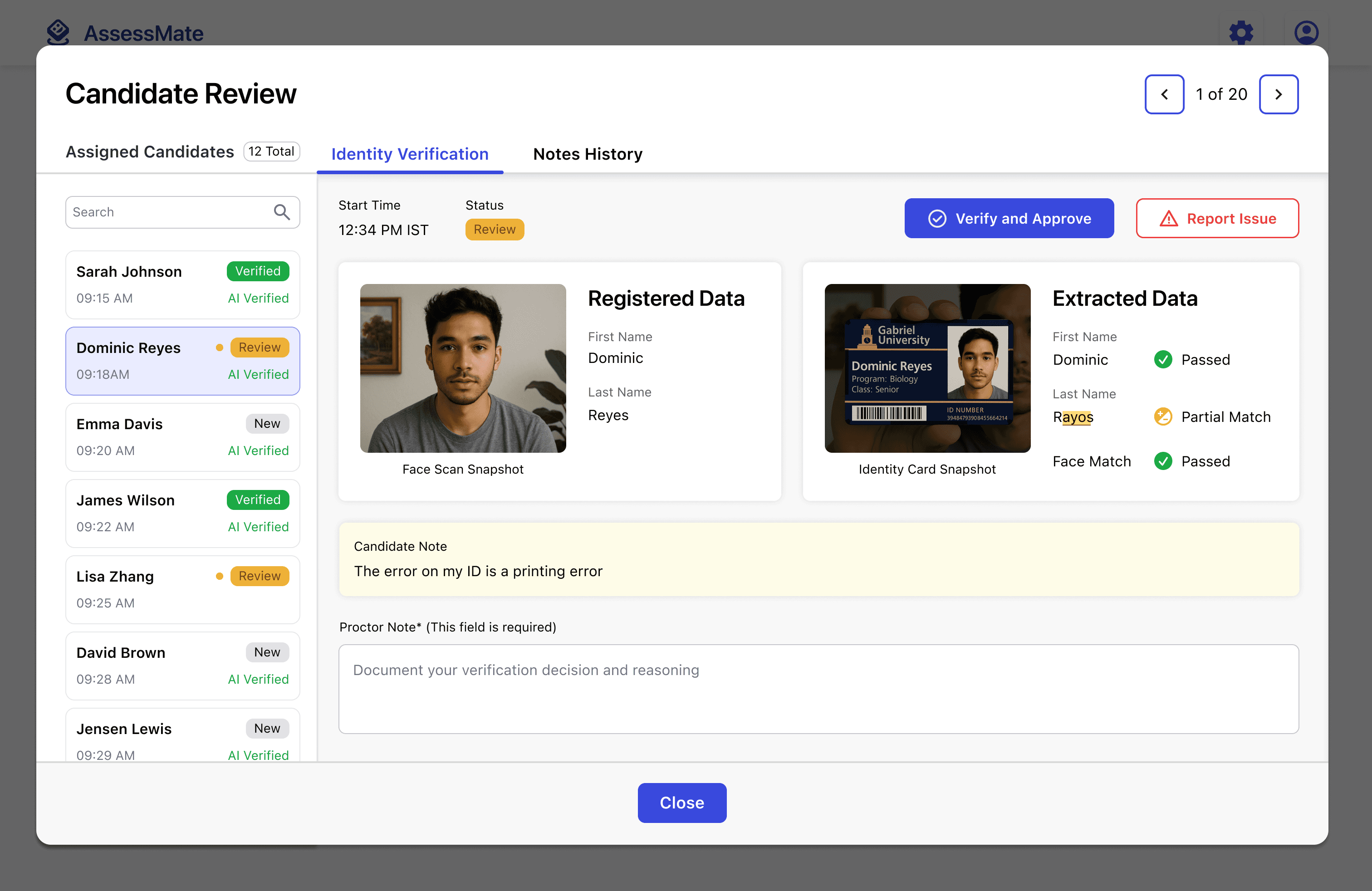The image size is (1372, 891).
Task: Click the AssessMate logo icon
Action: pos(58,32)
